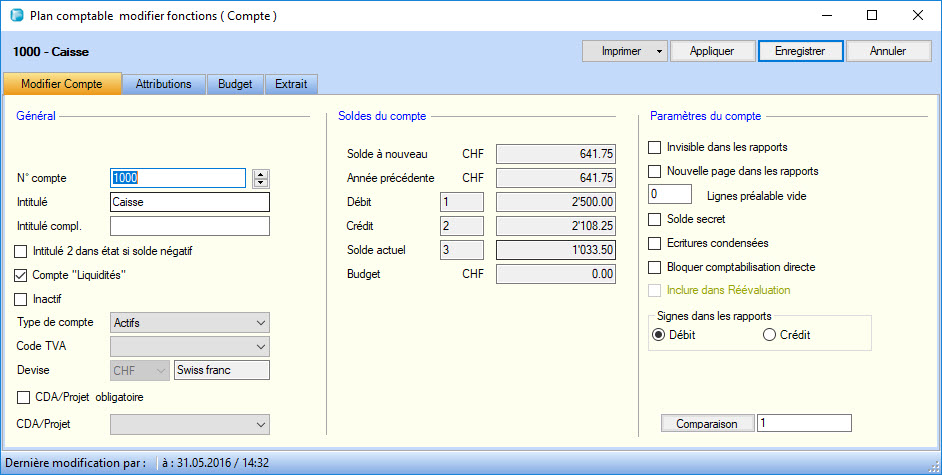This screenshot has height=475, width=942.
Task: Check Invisible dans les rapports
Action: [x=655, y=147]
